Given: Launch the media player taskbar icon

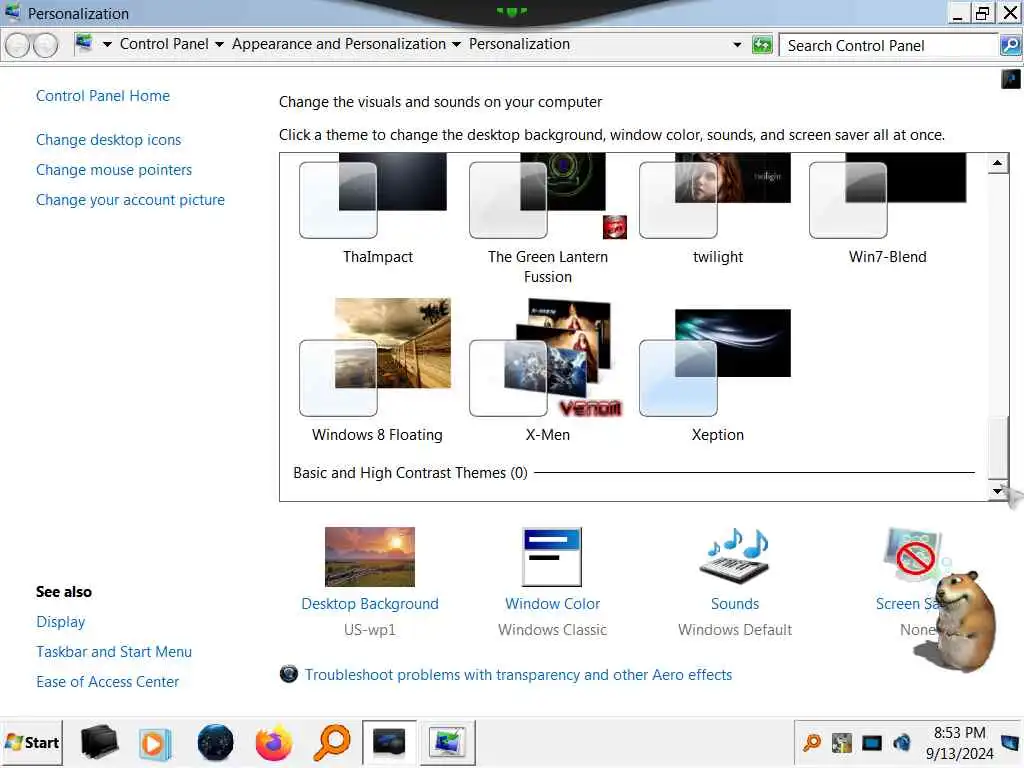Looking at the screenshot, I should pyautogui.click(x=155, y=744).
